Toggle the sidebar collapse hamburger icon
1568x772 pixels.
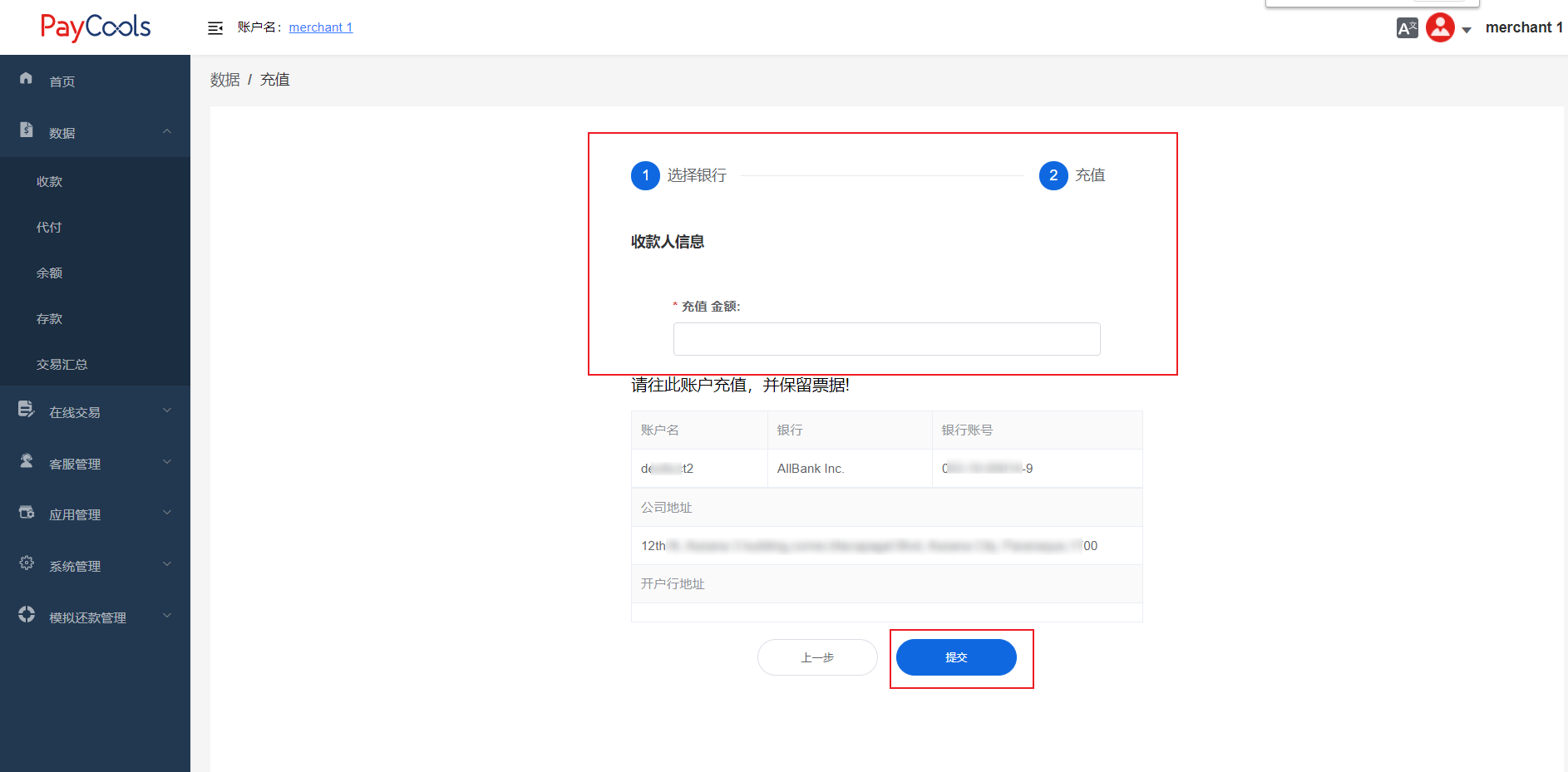(x=215, y=28)
